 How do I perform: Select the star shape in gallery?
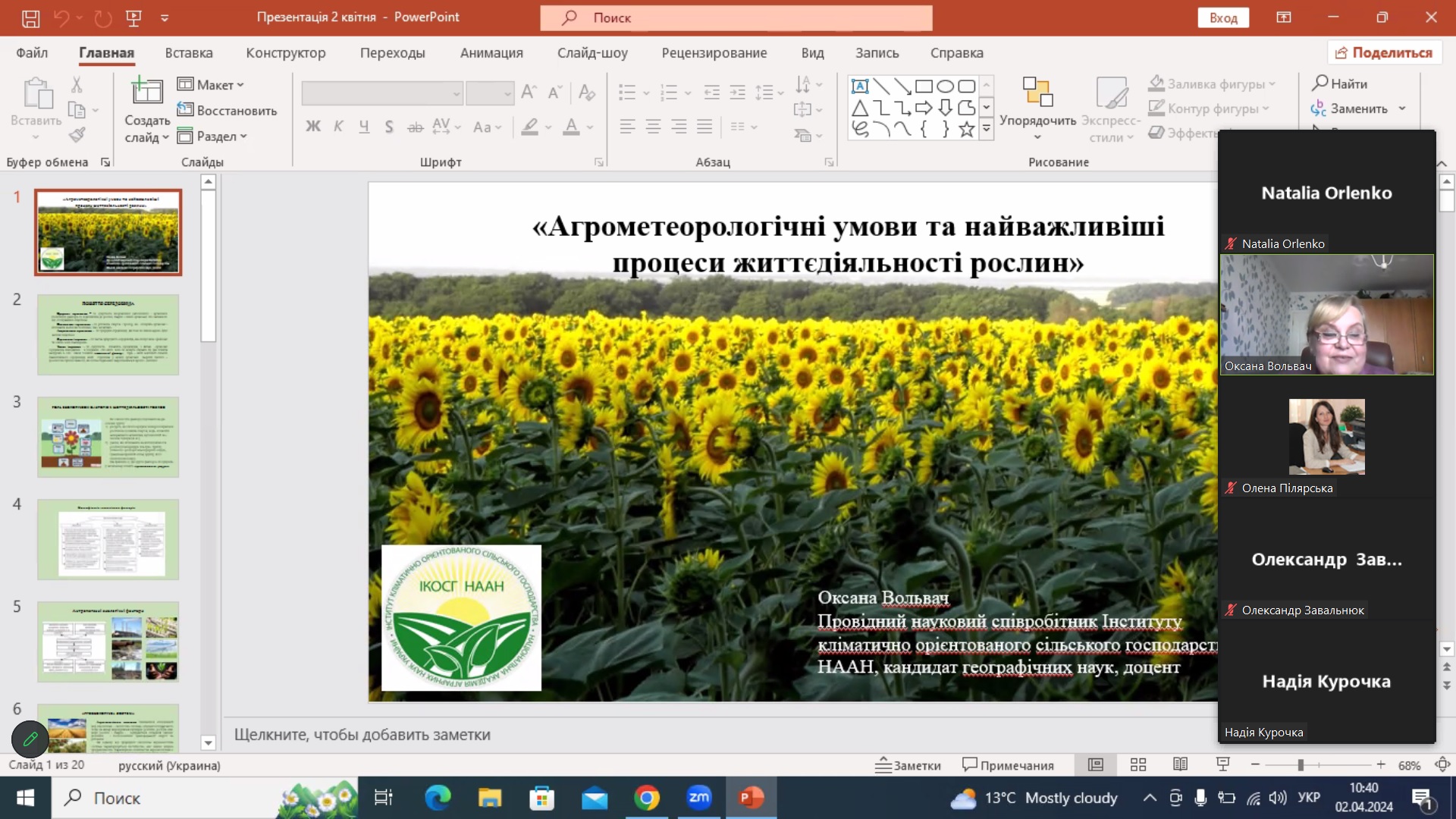pos(966,129)
